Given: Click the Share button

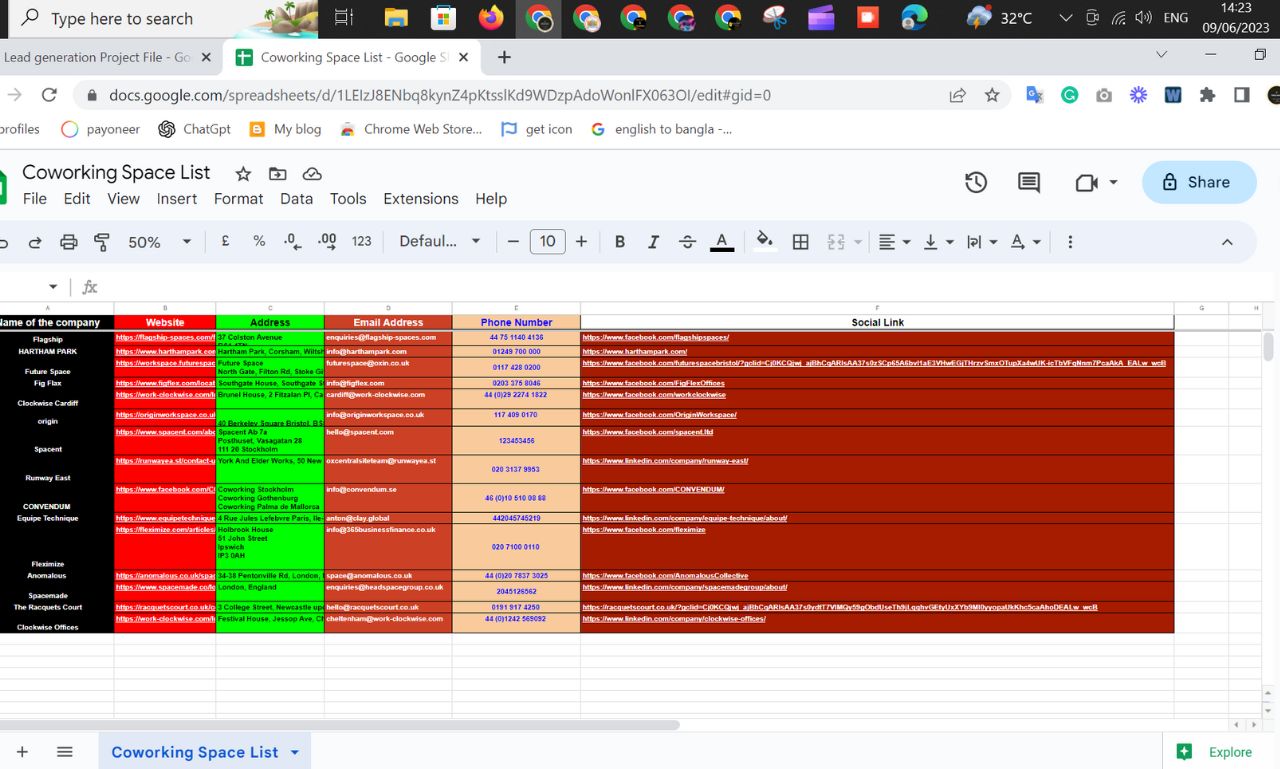Looking at the screenshot, I should pyautogui.click(x=1198, y=182).
